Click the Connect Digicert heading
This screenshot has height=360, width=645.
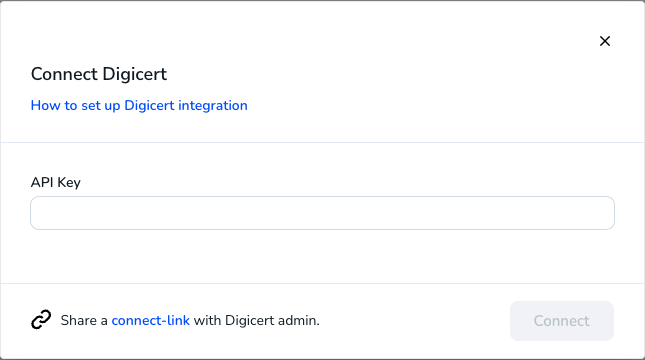(99, 74)
